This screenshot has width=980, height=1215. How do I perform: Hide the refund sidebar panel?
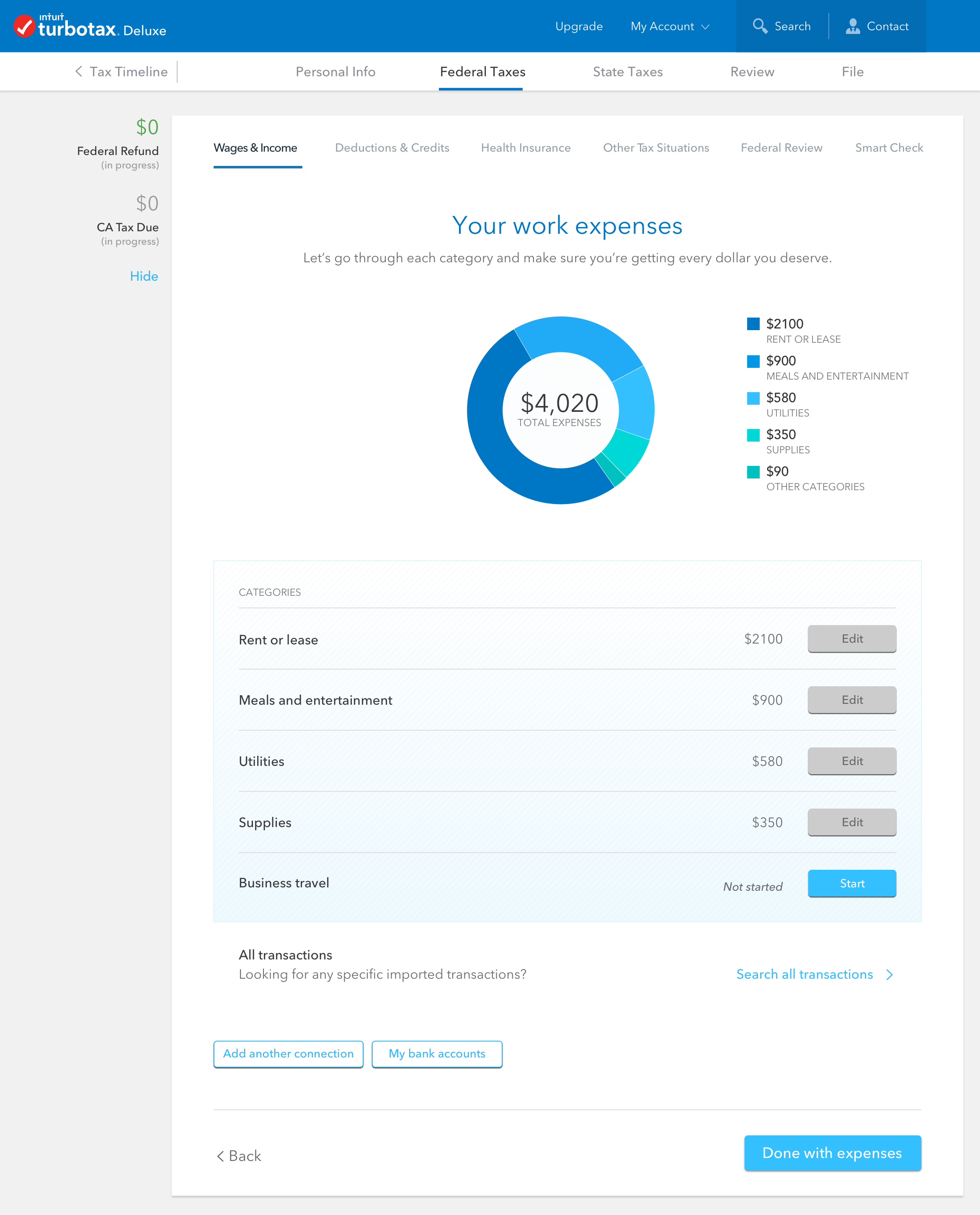[x=143, y=276]
